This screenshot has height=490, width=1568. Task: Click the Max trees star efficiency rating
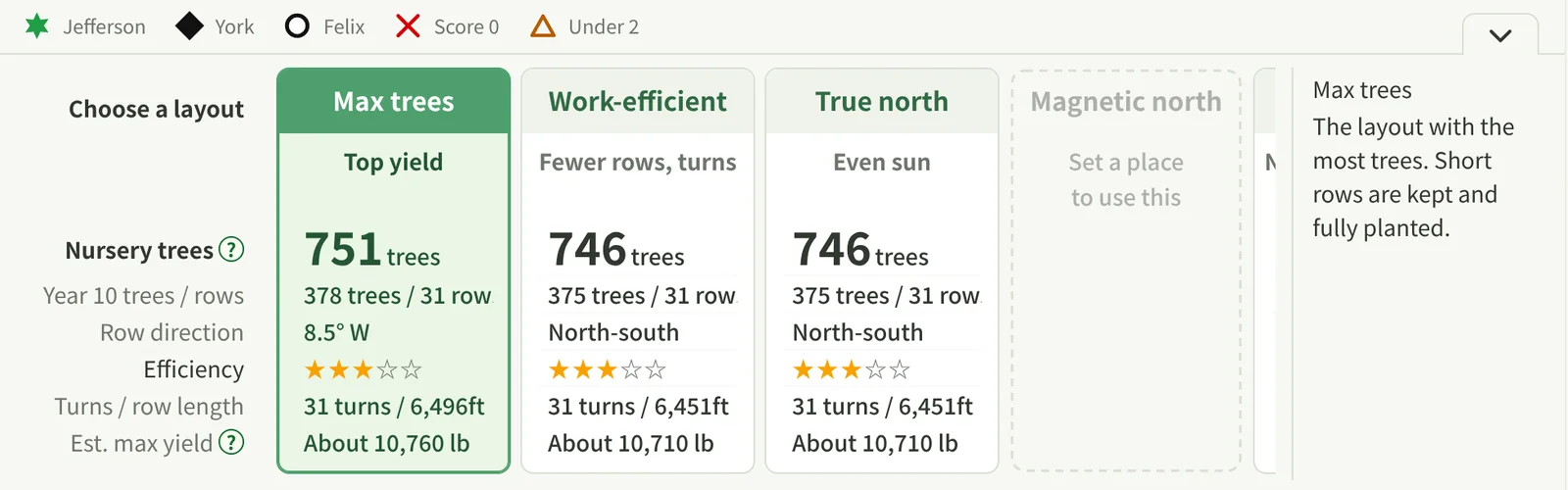coord(363,369)
